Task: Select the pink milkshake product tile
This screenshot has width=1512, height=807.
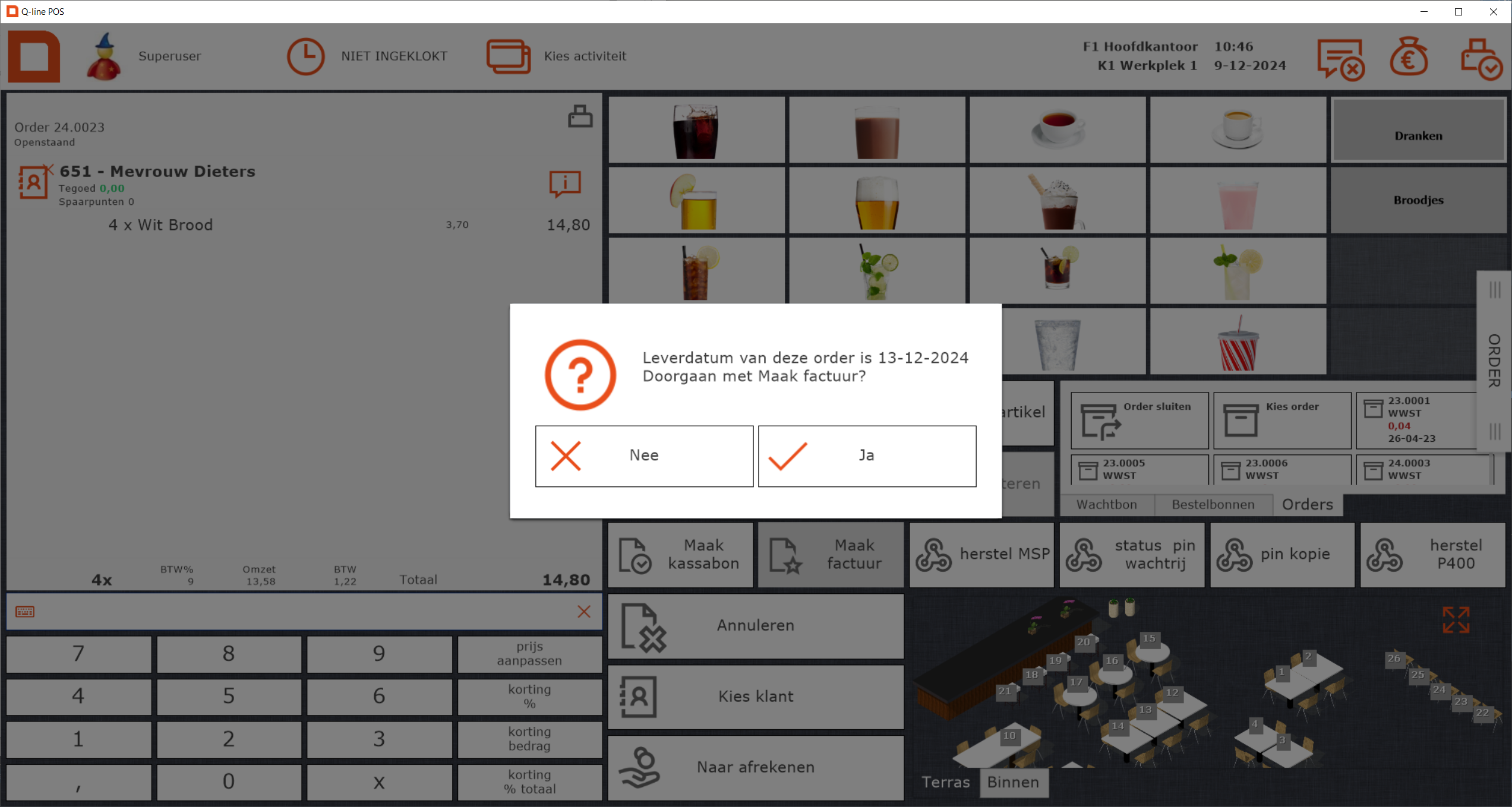Action: [1238, 200]
